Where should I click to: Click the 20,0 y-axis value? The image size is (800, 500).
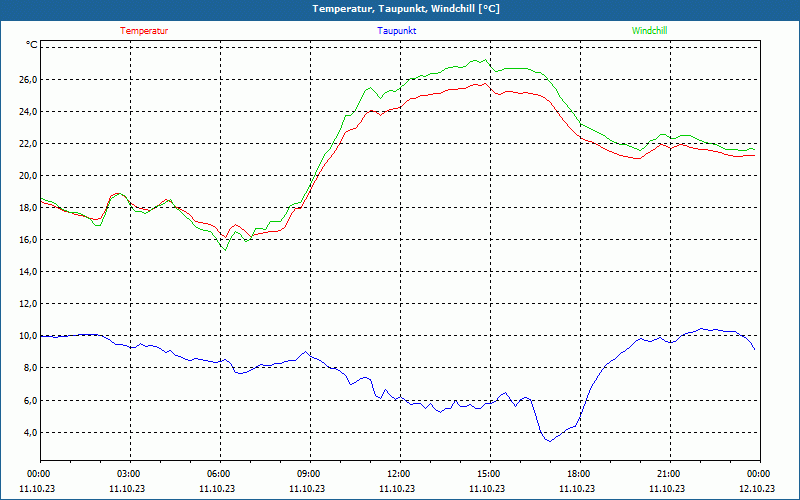28,176
